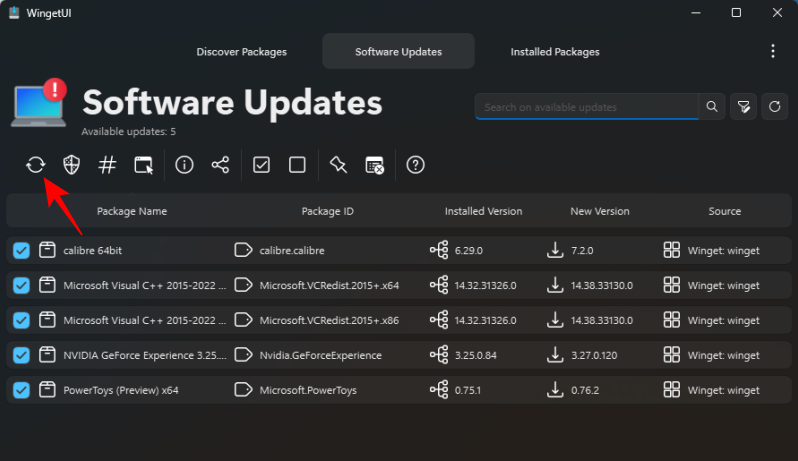Viewport: 798px width, 461px height.
Task: Click the search on available updates field
Action: tap(587, 107)
